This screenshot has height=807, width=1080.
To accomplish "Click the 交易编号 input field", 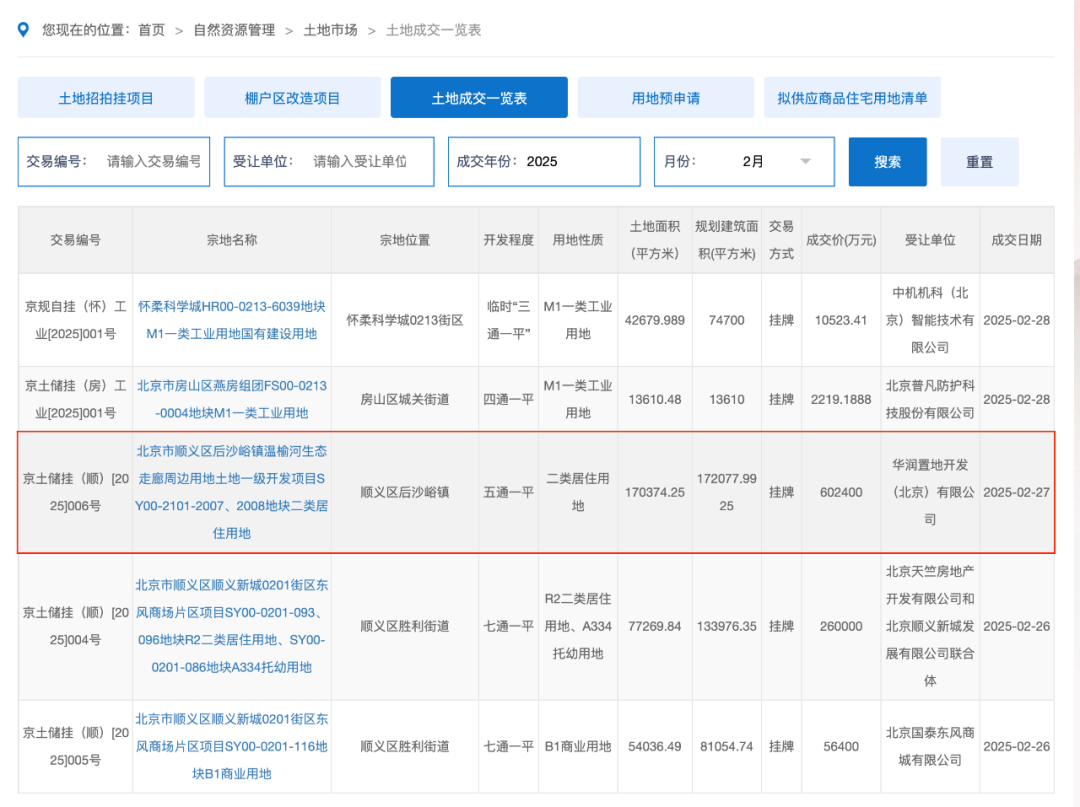I will point(153,162).
